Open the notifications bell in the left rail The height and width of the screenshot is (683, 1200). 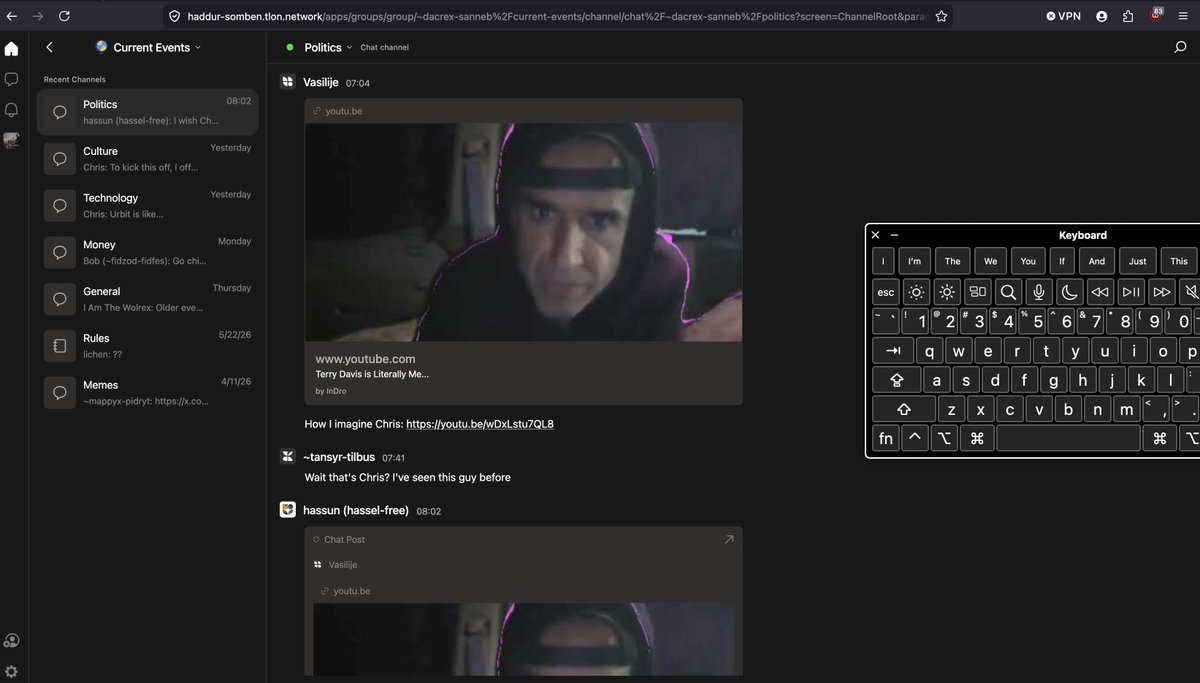coord(12,110)
